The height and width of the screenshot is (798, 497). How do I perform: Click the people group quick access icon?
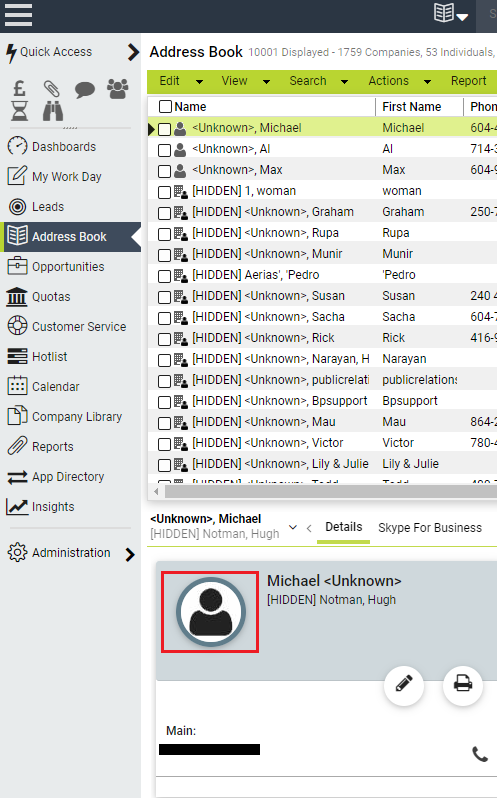click(x=118, y=89)
